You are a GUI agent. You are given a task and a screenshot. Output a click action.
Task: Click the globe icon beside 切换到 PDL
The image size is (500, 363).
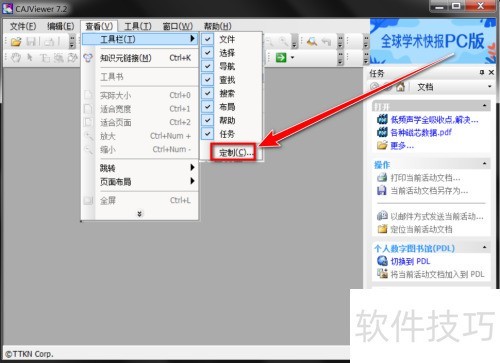[382, 261]
